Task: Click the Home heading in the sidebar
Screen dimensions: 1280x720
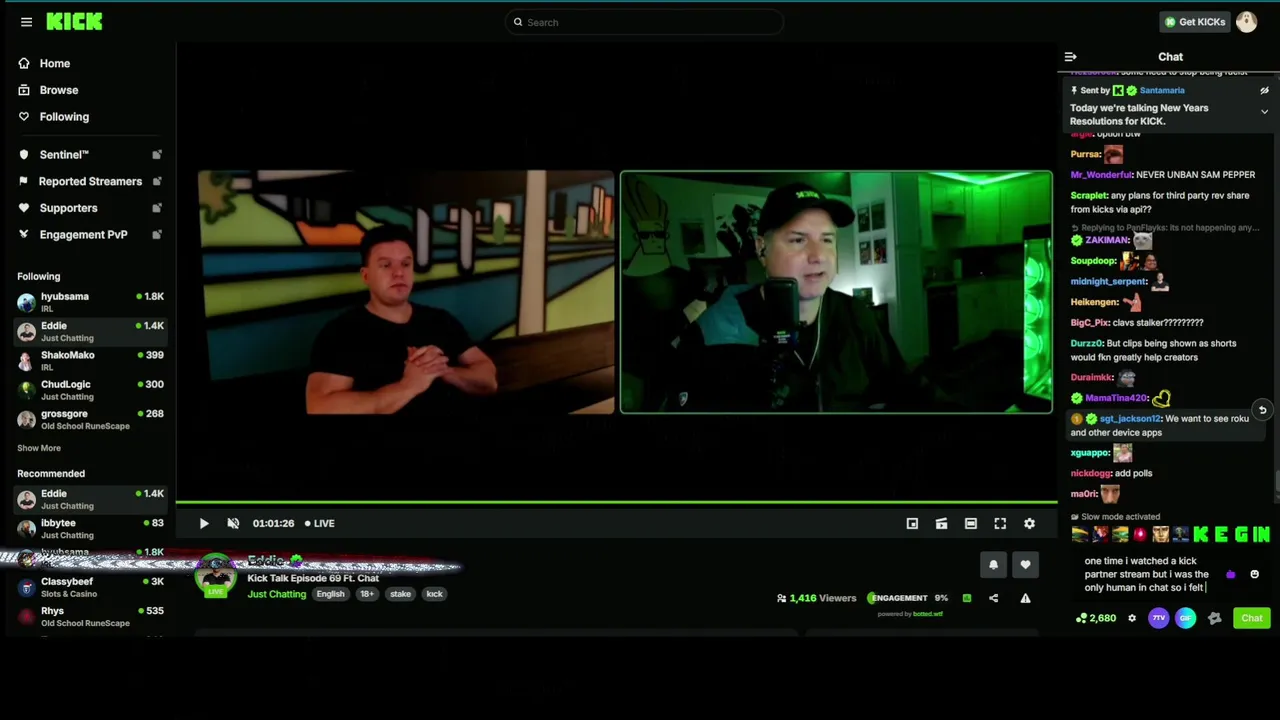Action: coord(55,63)
